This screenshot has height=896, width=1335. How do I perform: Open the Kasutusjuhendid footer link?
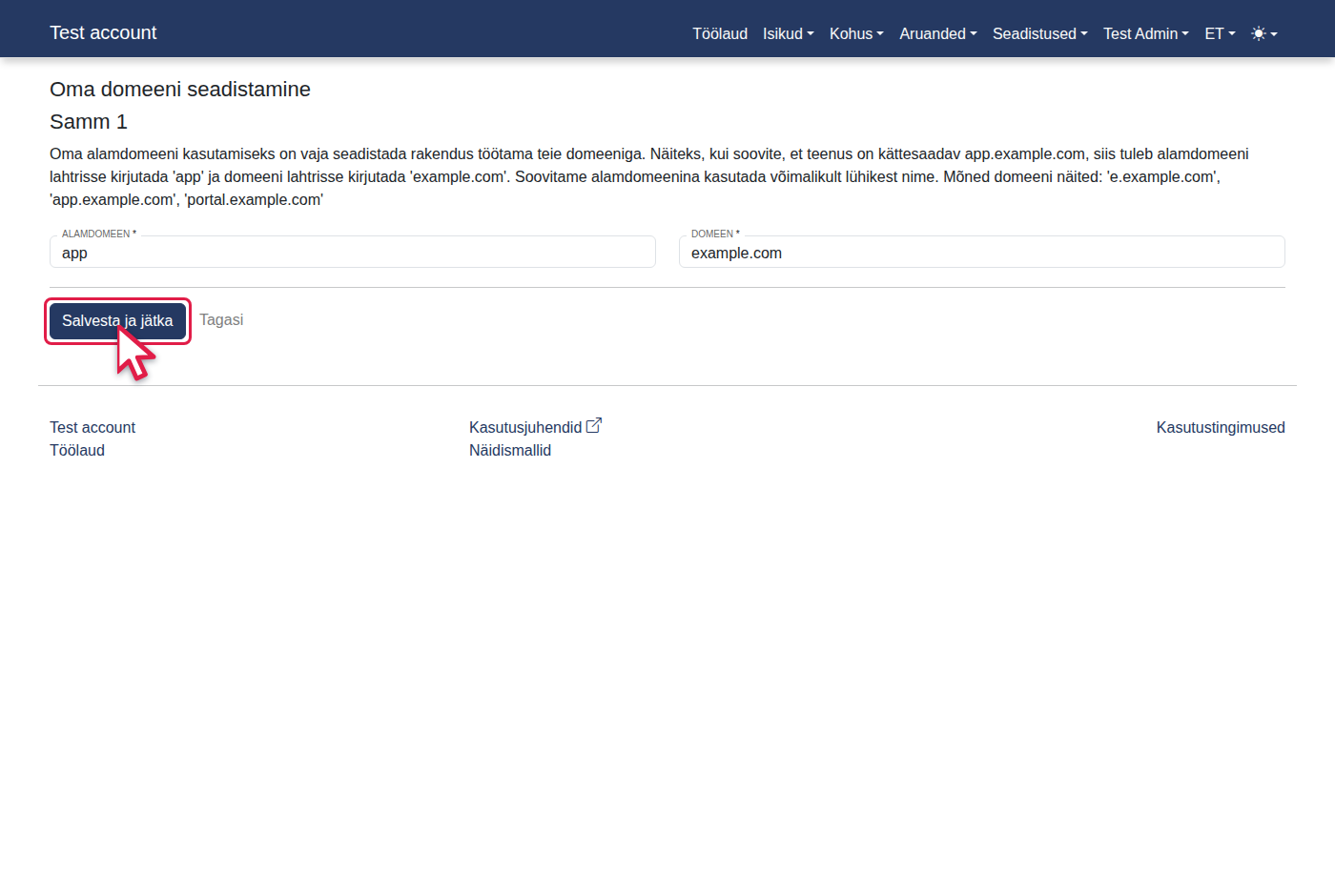525,427
